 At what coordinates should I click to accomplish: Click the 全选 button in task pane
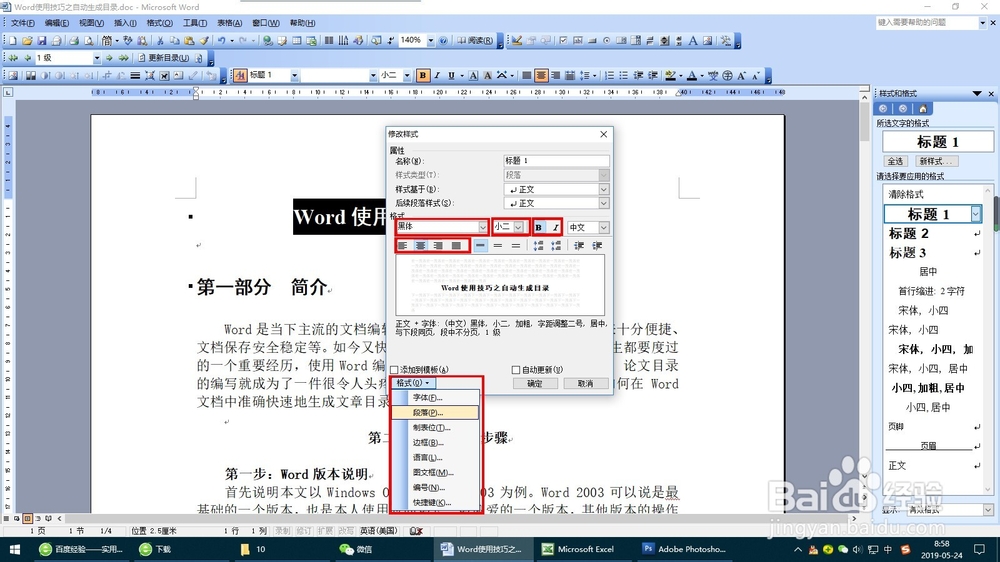(895, 161)
